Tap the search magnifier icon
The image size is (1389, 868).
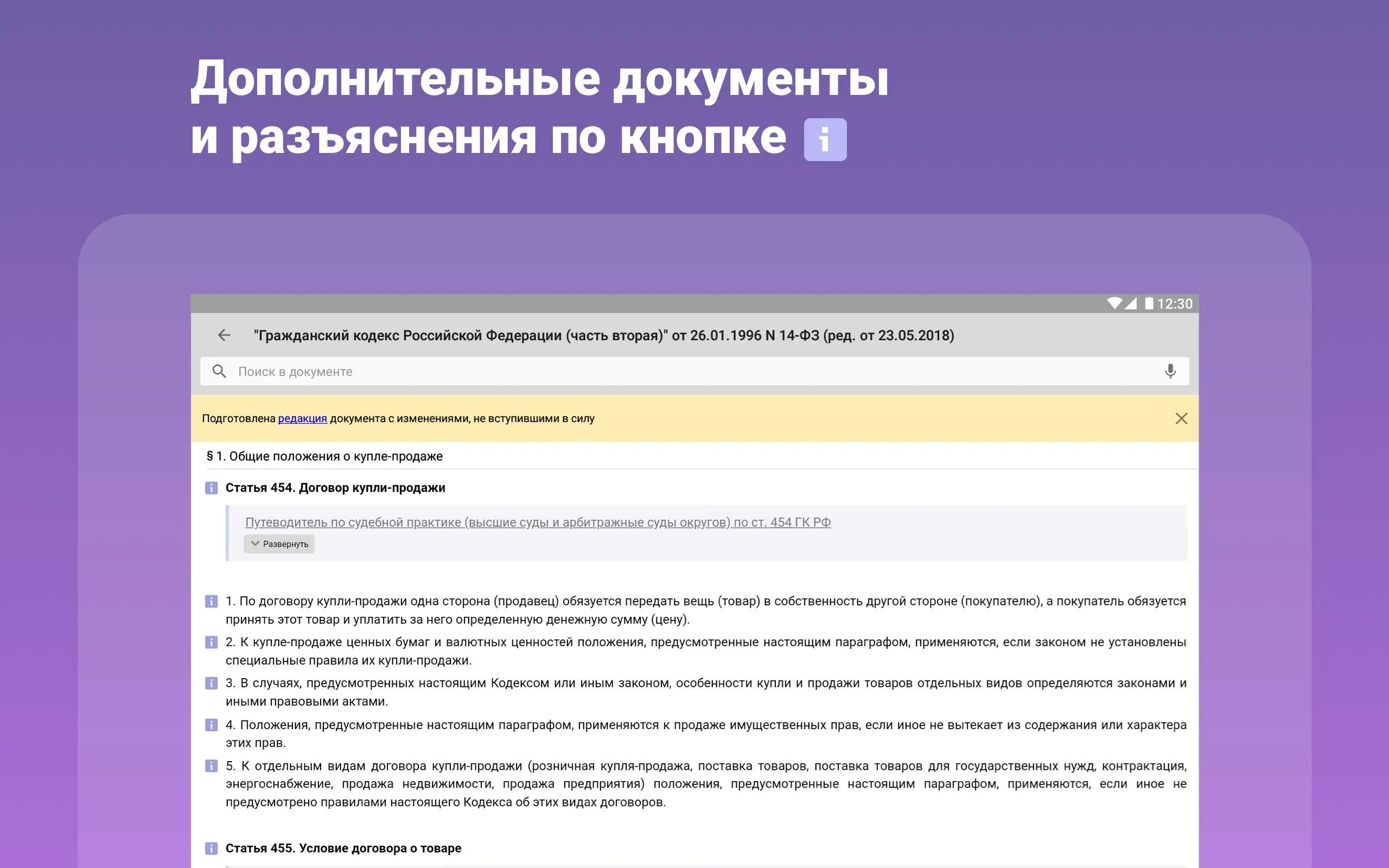coord(219,372)
